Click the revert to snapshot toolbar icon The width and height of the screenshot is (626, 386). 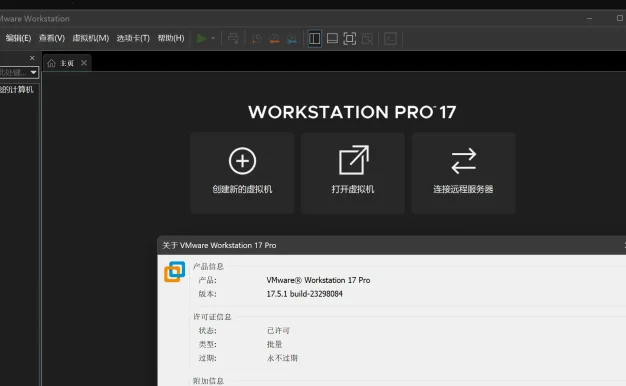[x=274, y=39]
